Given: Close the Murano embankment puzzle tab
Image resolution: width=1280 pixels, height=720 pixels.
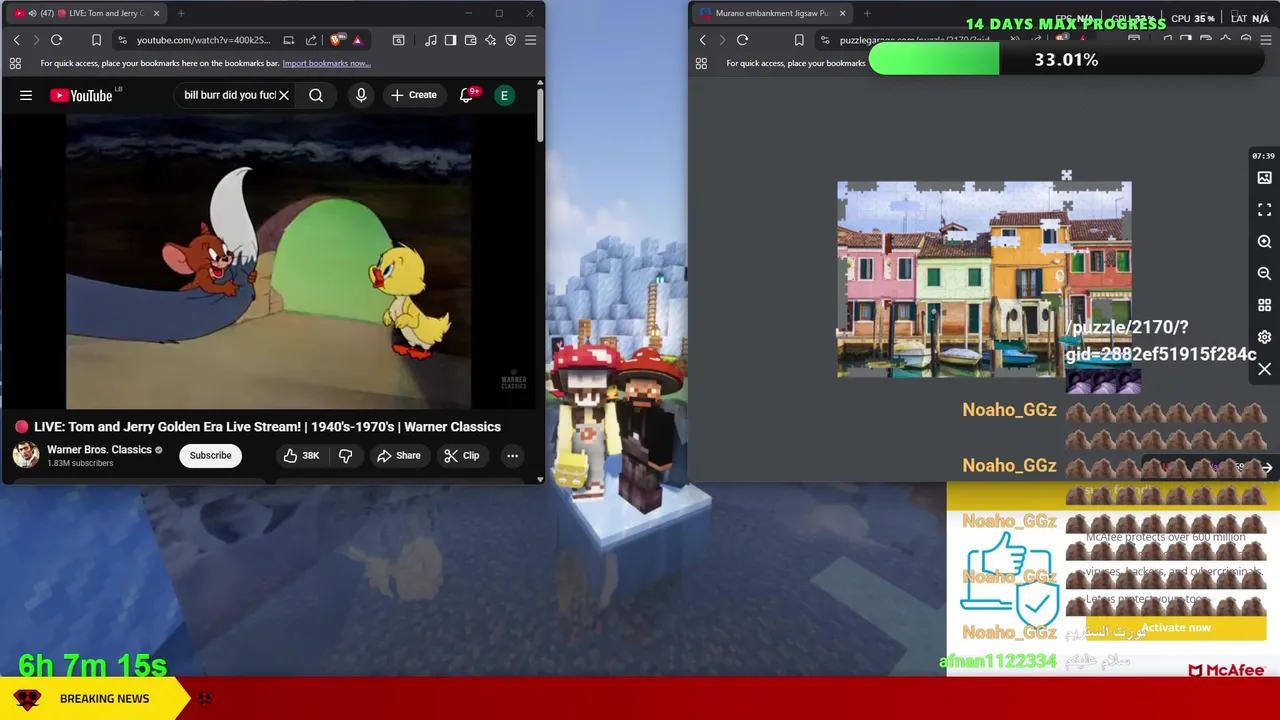Looking at the screenshot, I should click(842, 13).
